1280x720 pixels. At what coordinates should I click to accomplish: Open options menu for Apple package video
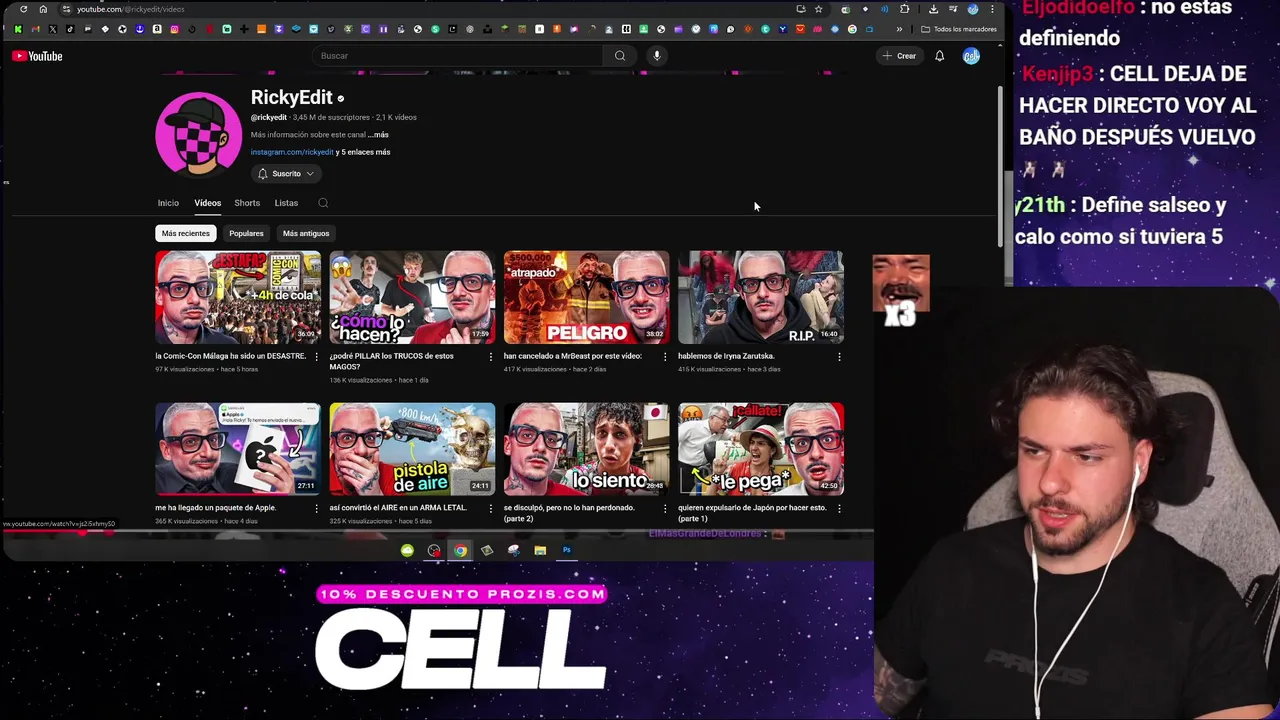tap(316, 509)
